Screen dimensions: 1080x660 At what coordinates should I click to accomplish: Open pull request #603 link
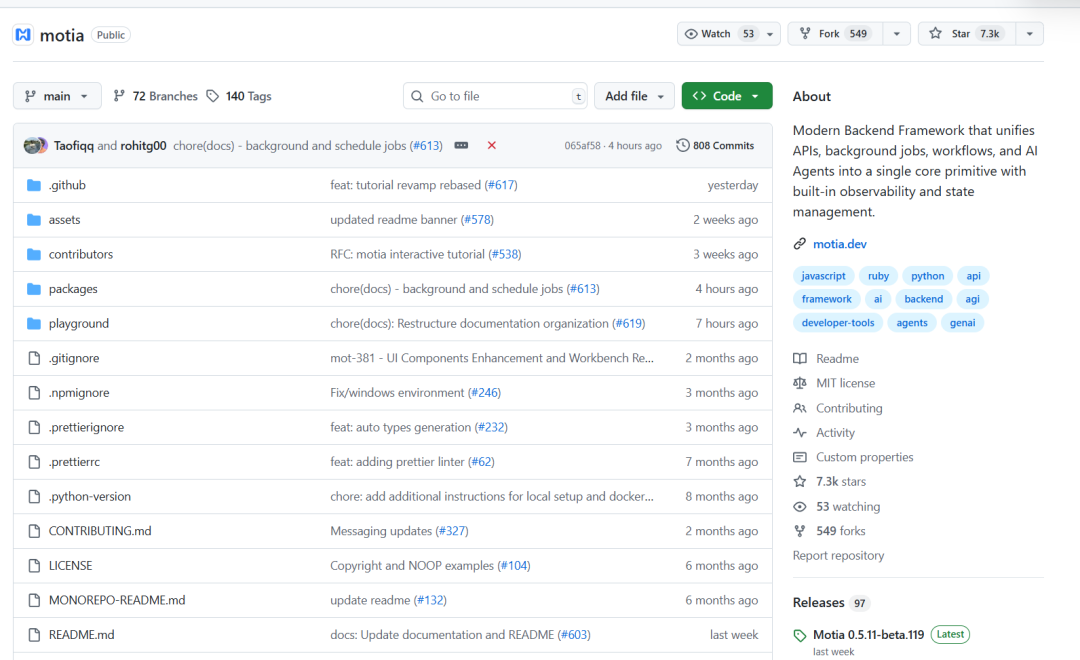[x=574, y=635]
